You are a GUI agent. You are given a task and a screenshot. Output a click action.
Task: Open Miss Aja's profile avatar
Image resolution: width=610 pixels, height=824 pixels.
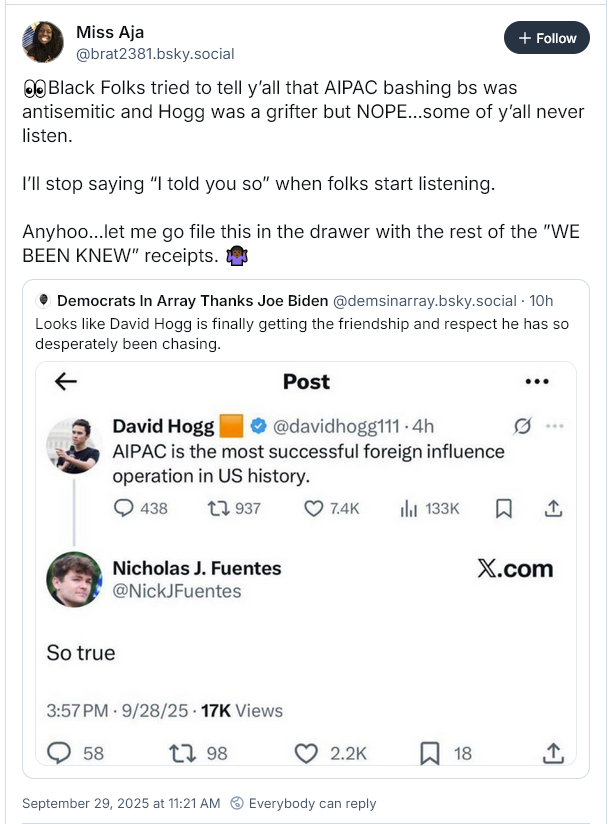click(x=43, y=42)
